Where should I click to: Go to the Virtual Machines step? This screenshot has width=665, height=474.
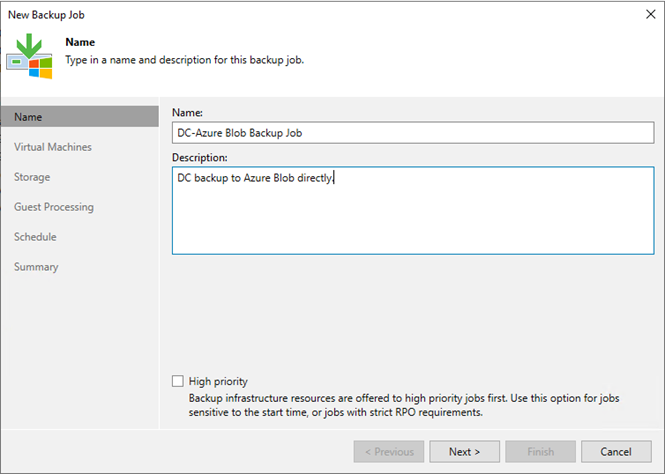tap(53, 147)
